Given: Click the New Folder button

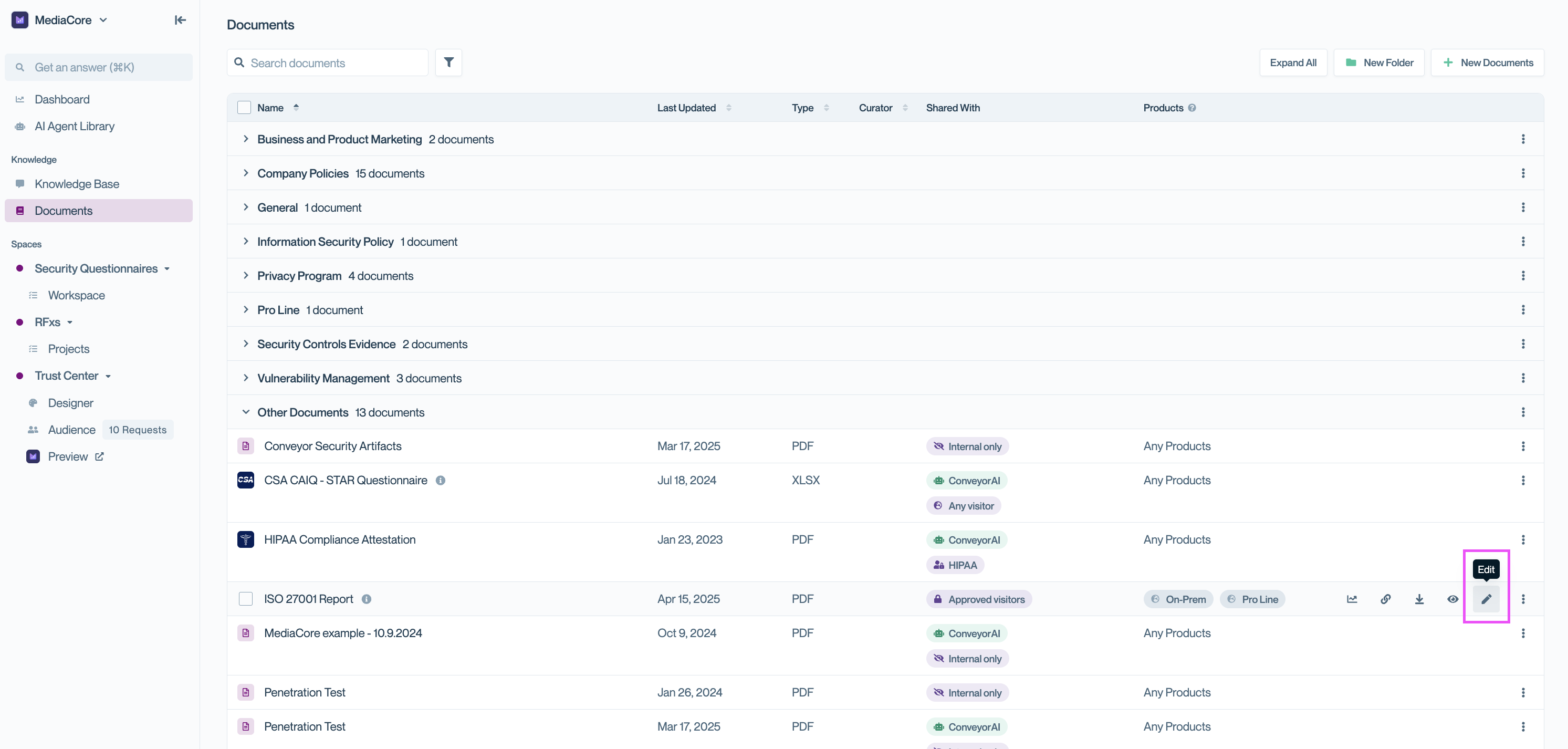Looking at the screenshot, I should (1379, 62).
